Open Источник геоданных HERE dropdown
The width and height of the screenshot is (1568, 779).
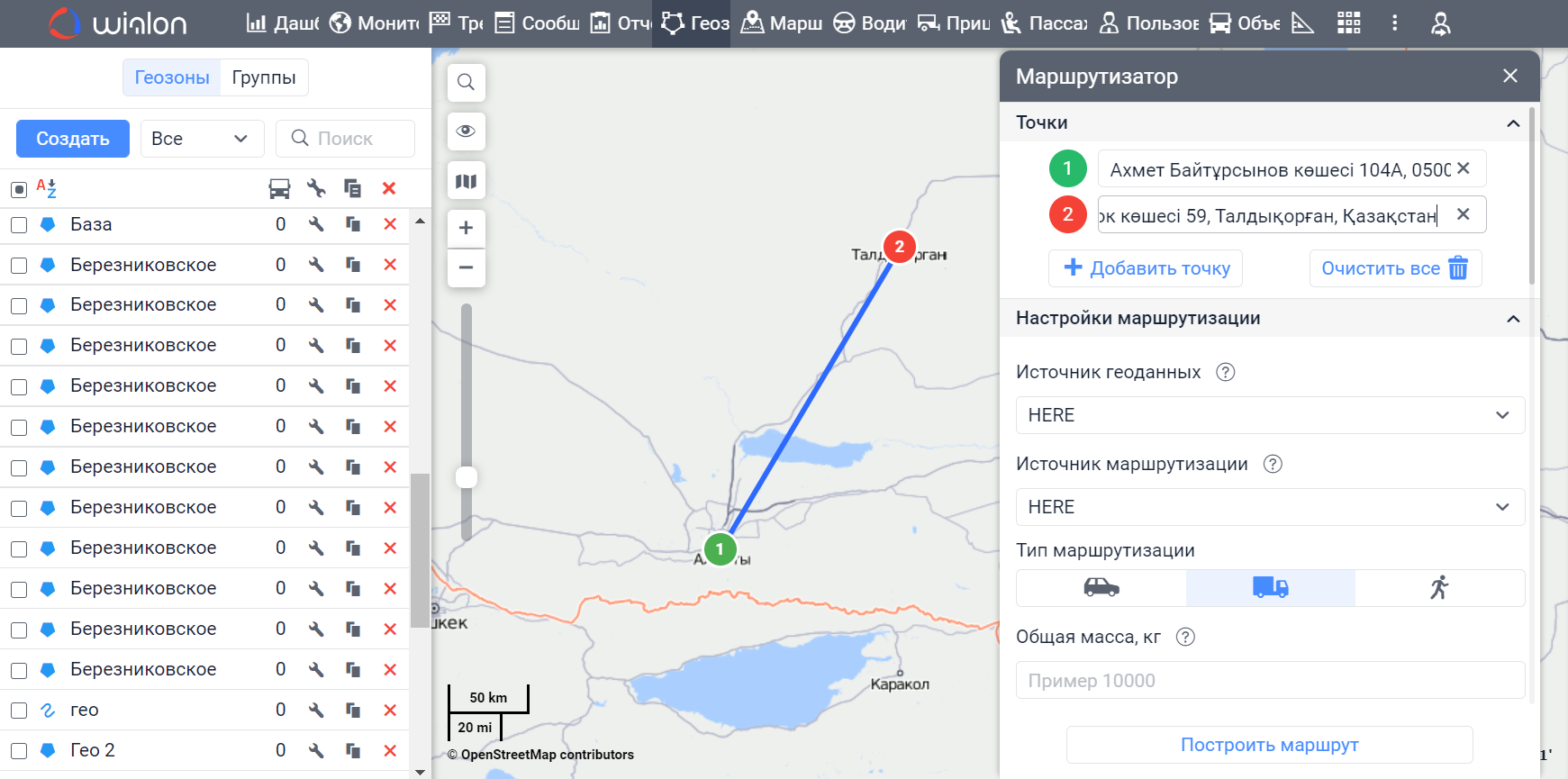tap(1270, 415)
